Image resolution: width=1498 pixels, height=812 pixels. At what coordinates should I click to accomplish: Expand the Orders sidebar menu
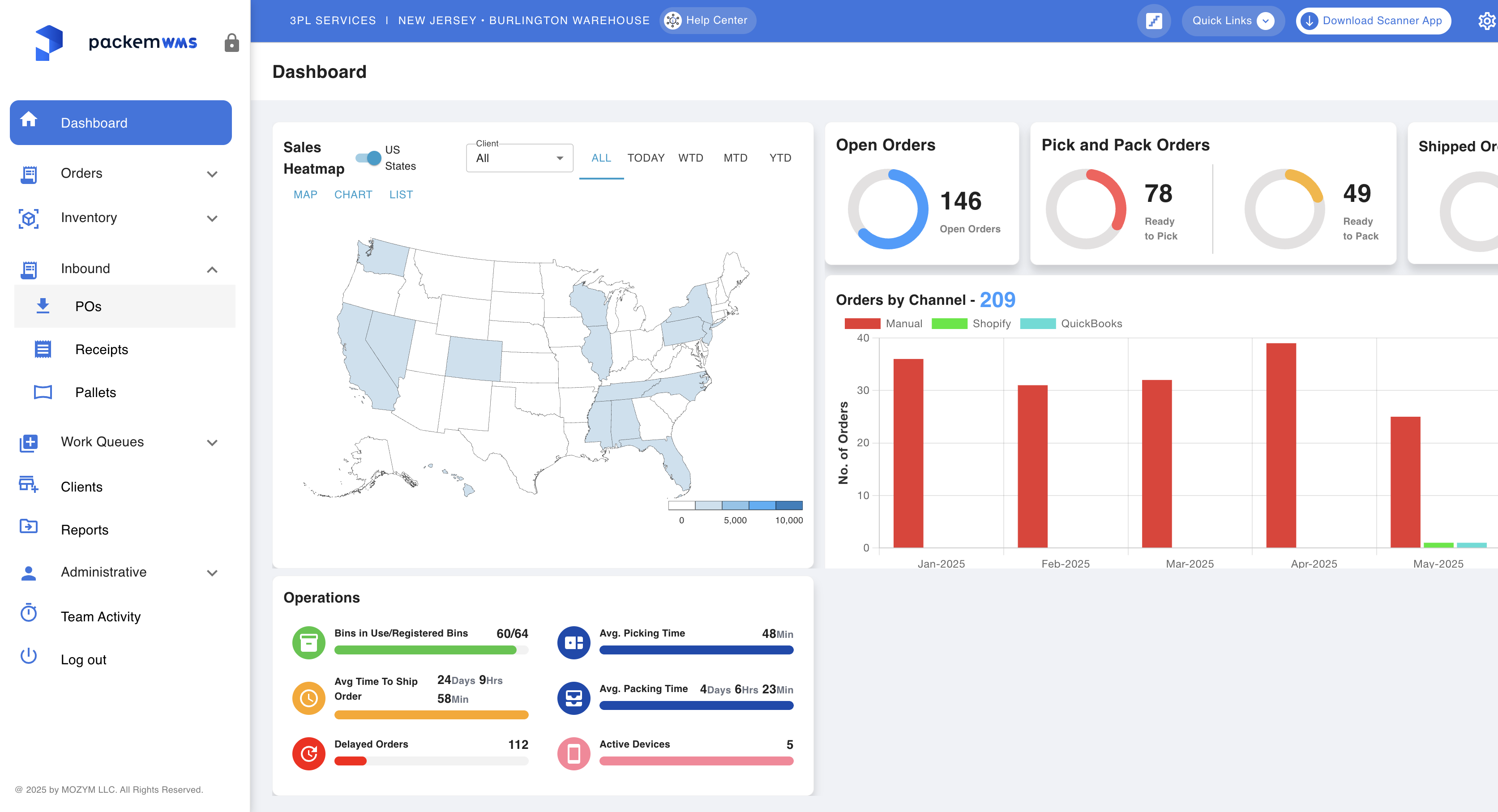coord(212,174)
